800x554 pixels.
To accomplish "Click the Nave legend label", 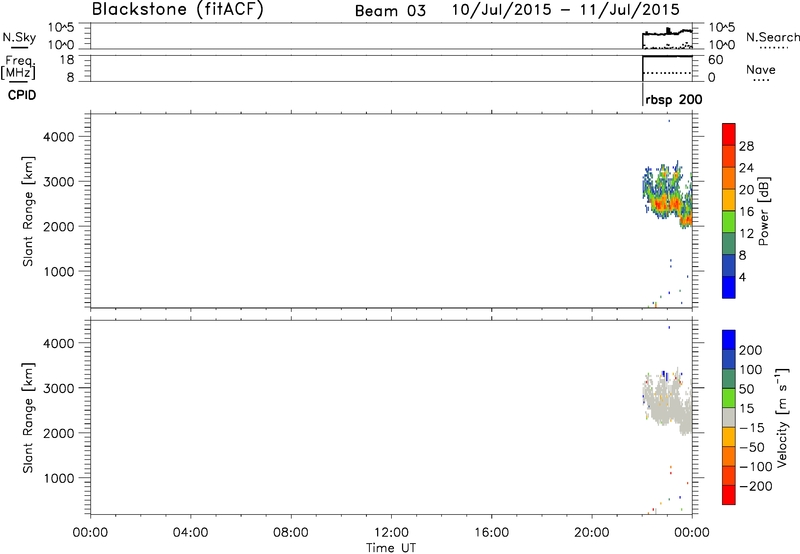I will (761, 69).
